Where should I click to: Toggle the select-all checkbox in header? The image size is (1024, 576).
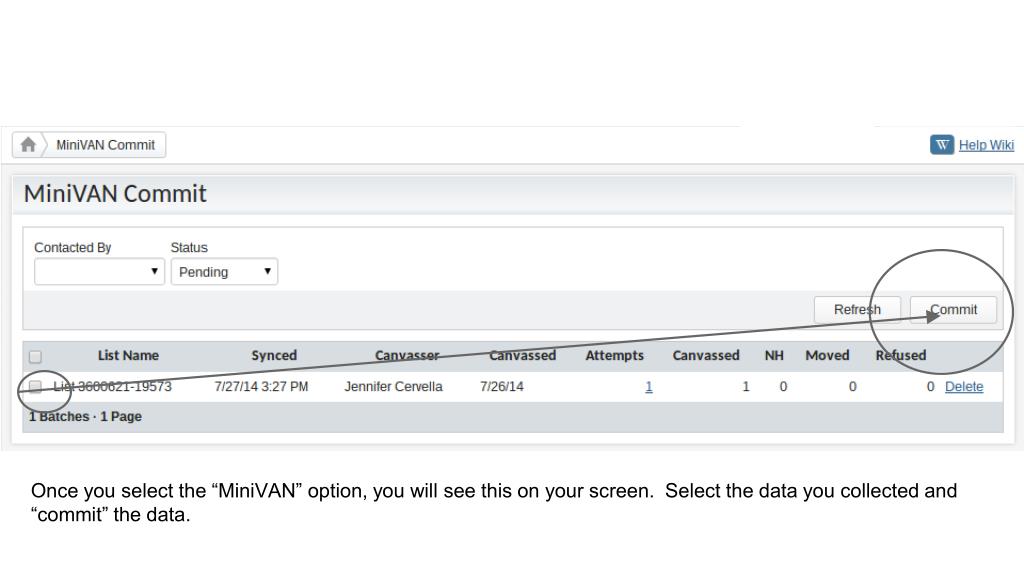point(35,357)
